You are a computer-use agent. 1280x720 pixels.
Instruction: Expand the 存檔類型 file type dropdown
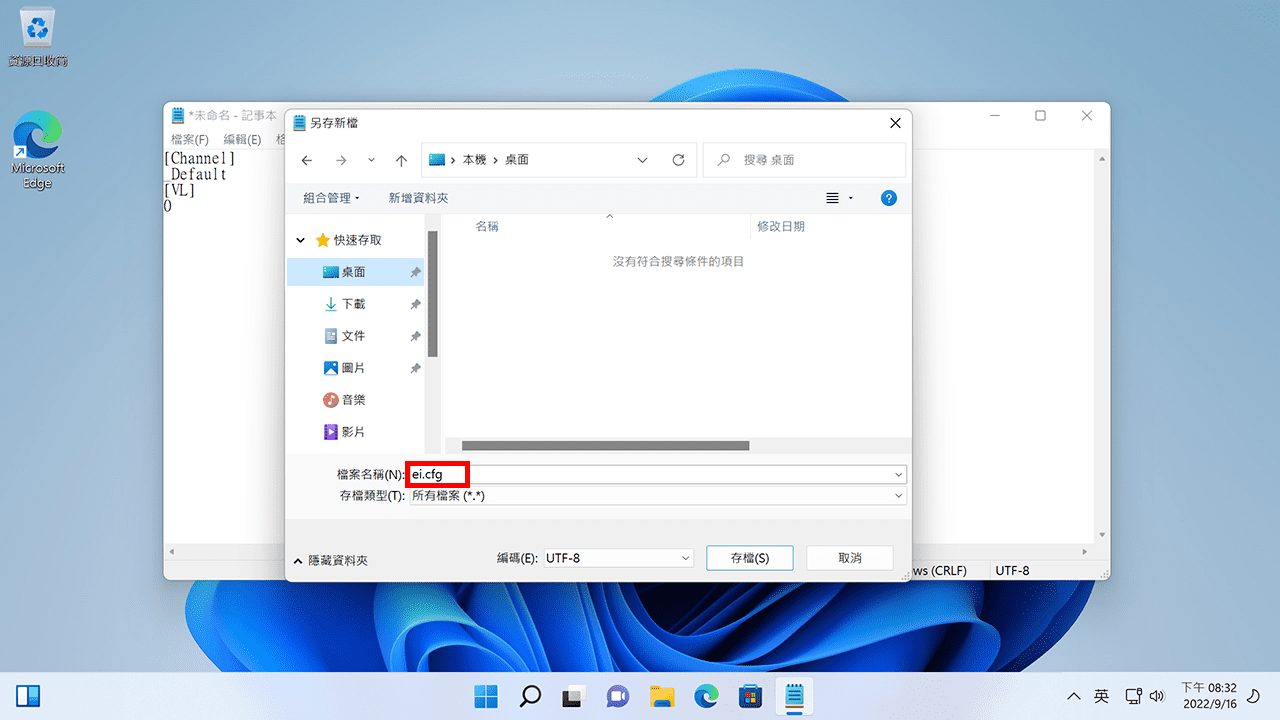click(x=898, y=496)
